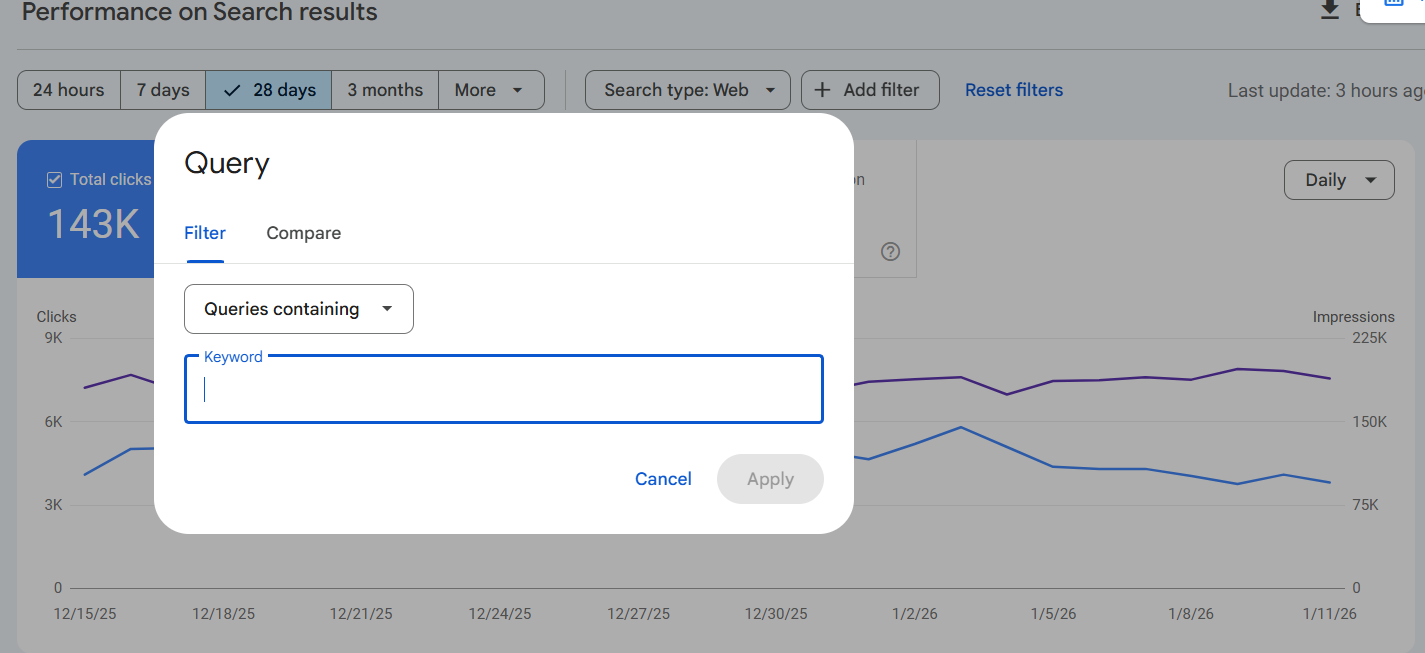Select the Filter tab in Query dialog
Viewport: 1425px width, 653px height.
pyautogui.click(x=205, y=233)
